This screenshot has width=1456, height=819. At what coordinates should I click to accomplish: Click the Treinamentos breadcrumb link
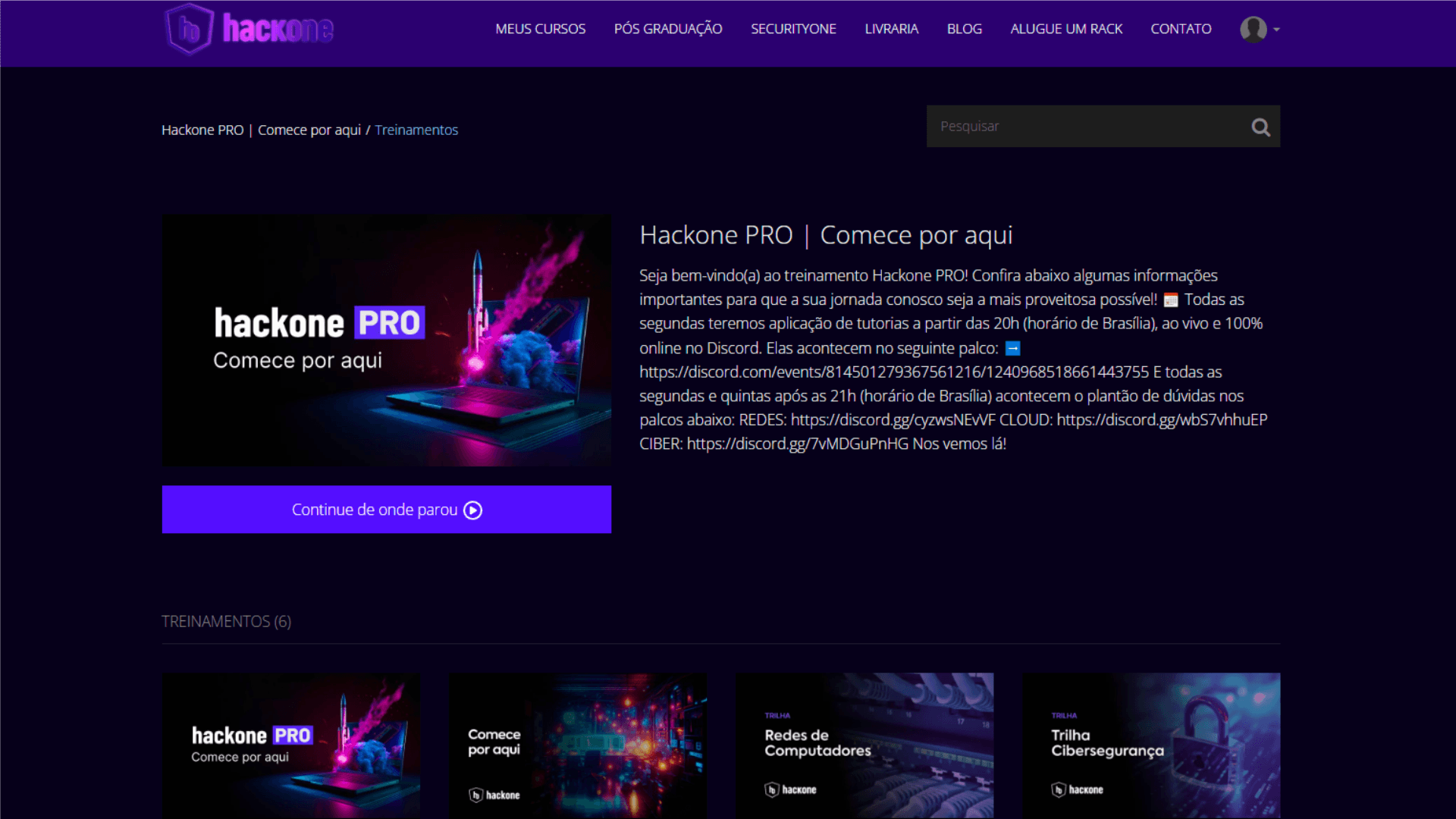pyautogui.click(x=416, y=130)
